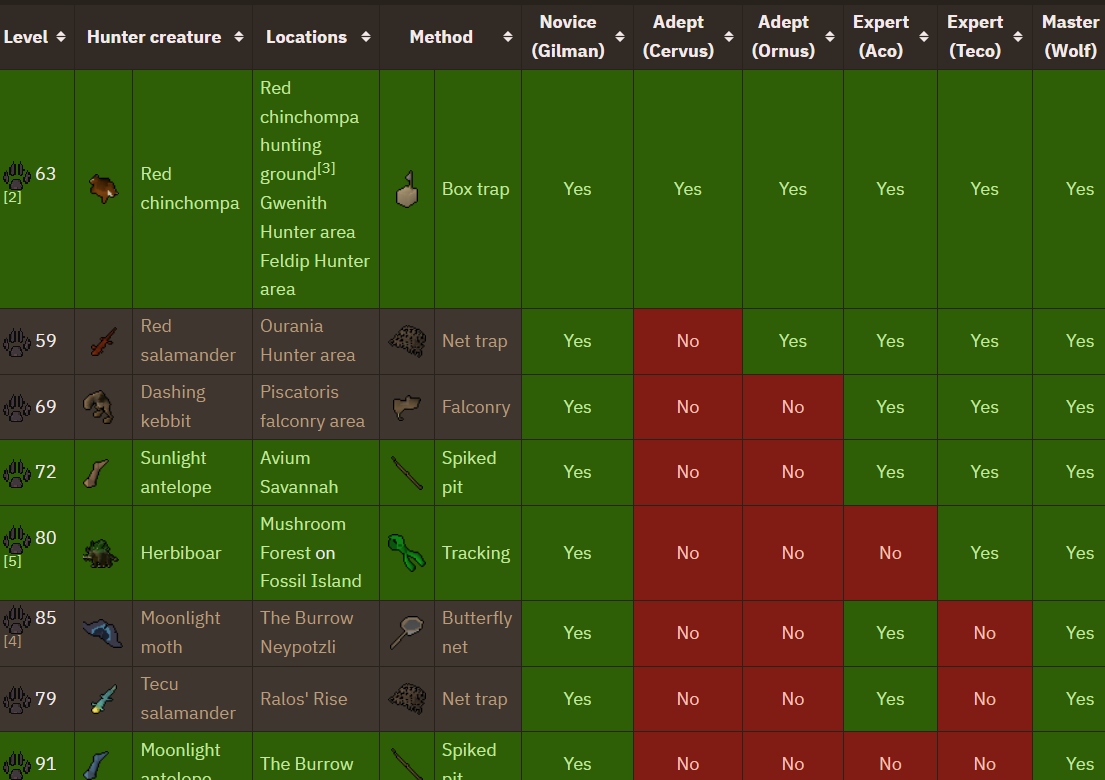Click the Box trap method icon
The height and width of the screenshot is (780, 1105).
pos(407,189)
